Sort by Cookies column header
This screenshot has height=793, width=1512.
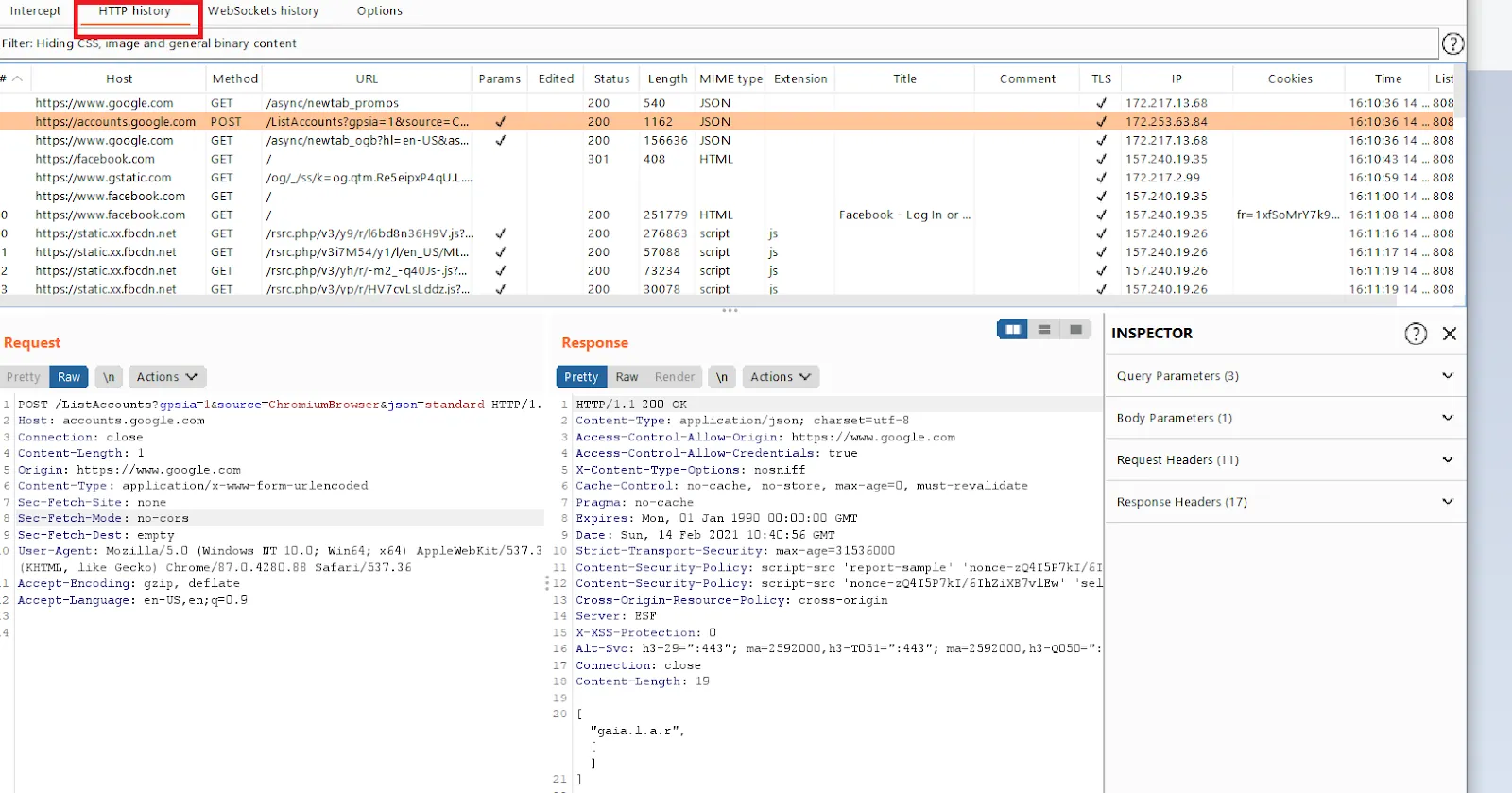tap(1290, 78)
